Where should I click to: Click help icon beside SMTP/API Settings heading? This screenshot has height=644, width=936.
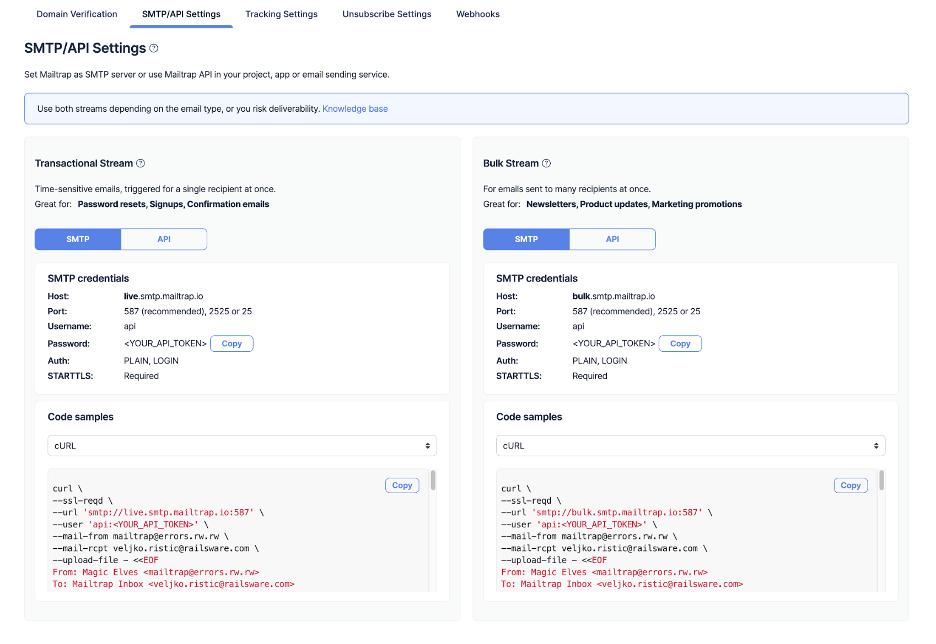click(x=154, y=48)
